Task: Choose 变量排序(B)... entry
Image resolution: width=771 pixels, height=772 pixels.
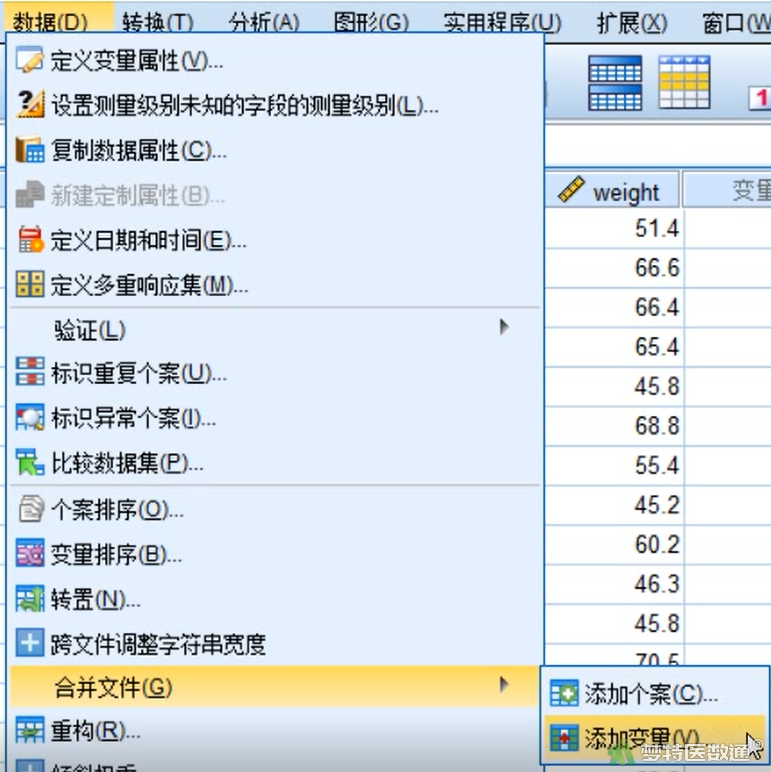Action: coord(116,554)
